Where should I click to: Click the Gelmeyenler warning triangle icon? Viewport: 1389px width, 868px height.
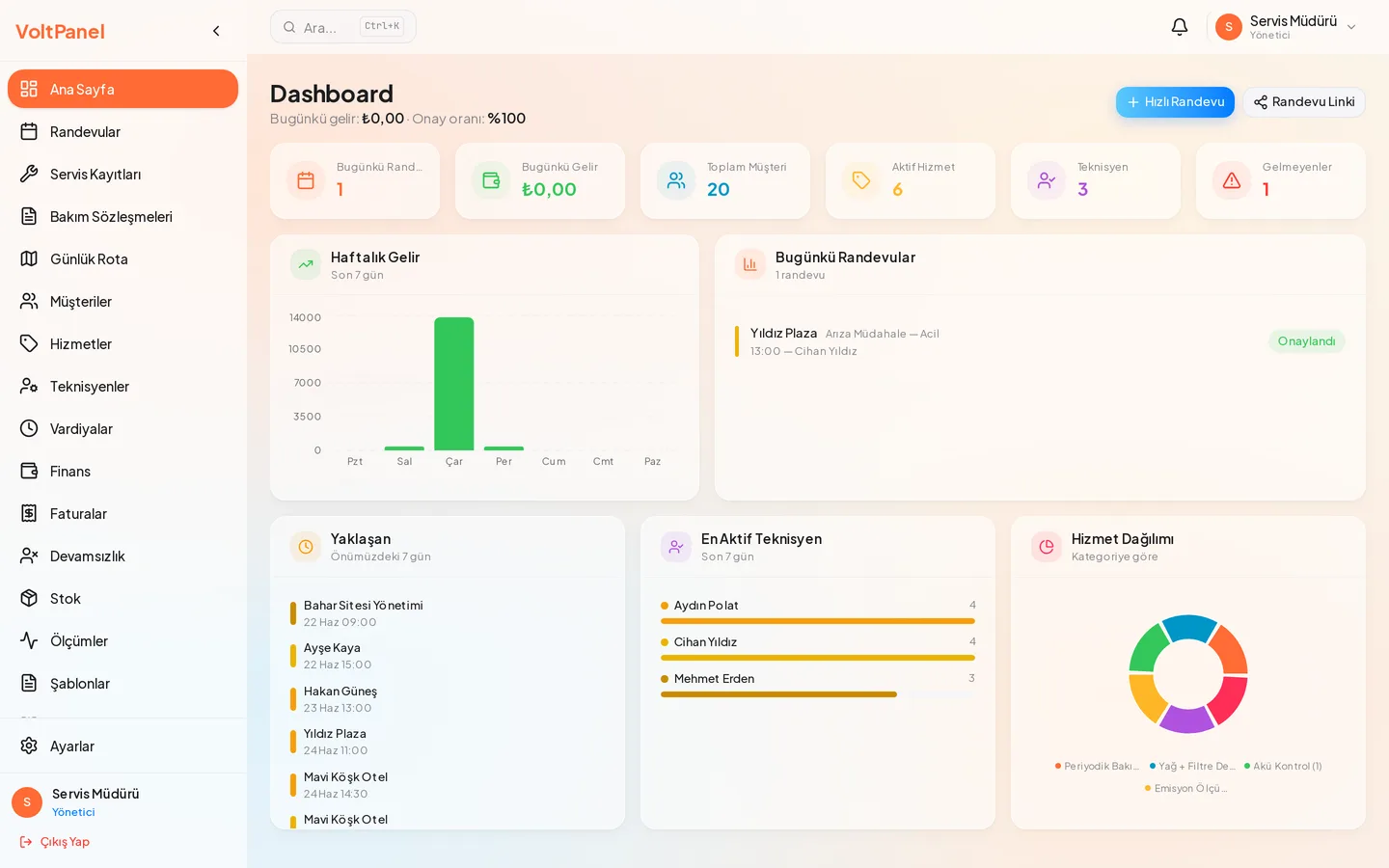[1232, 180]
